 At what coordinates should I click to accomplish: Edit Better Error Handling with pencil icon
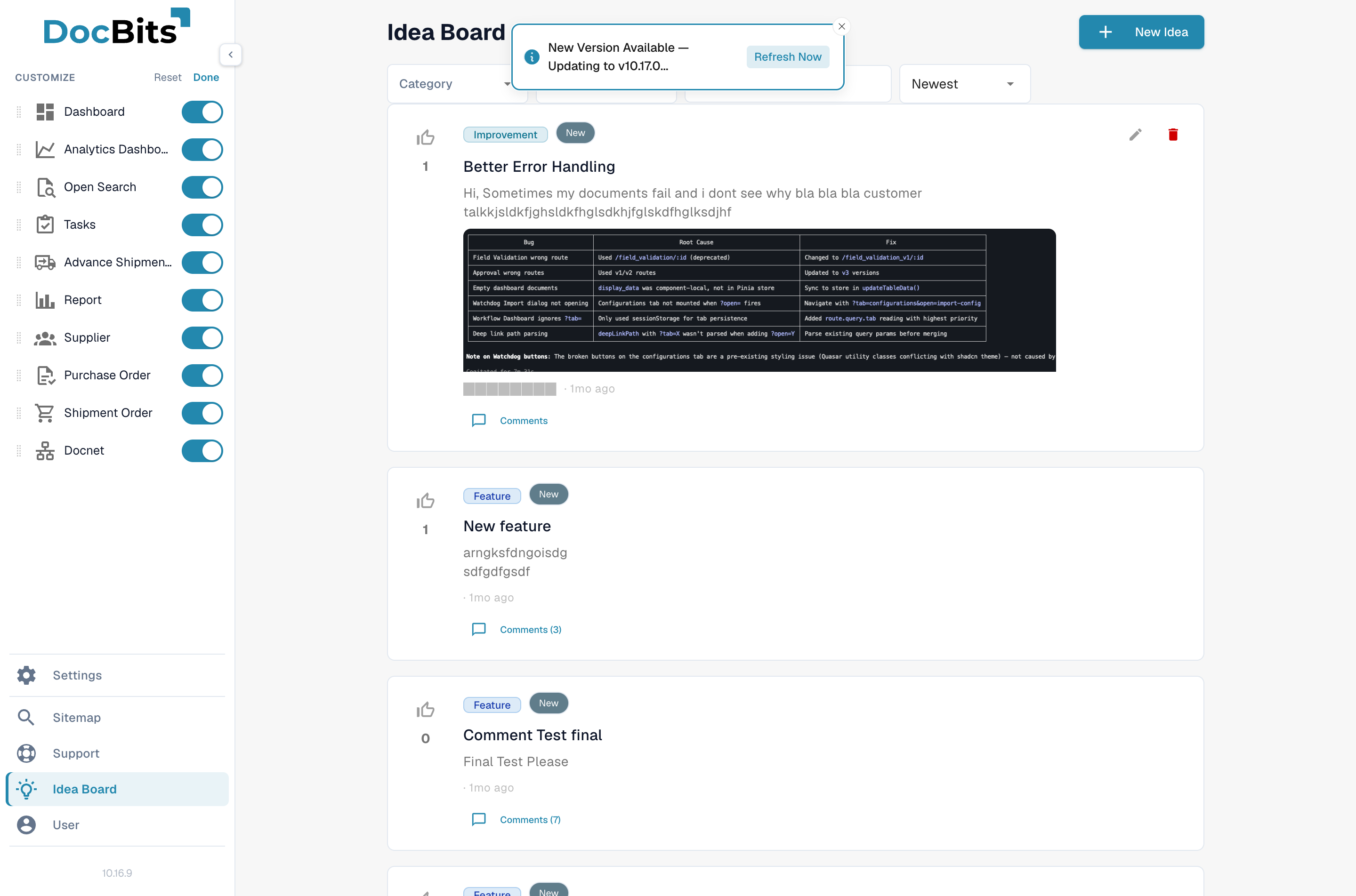[1135, 134]
